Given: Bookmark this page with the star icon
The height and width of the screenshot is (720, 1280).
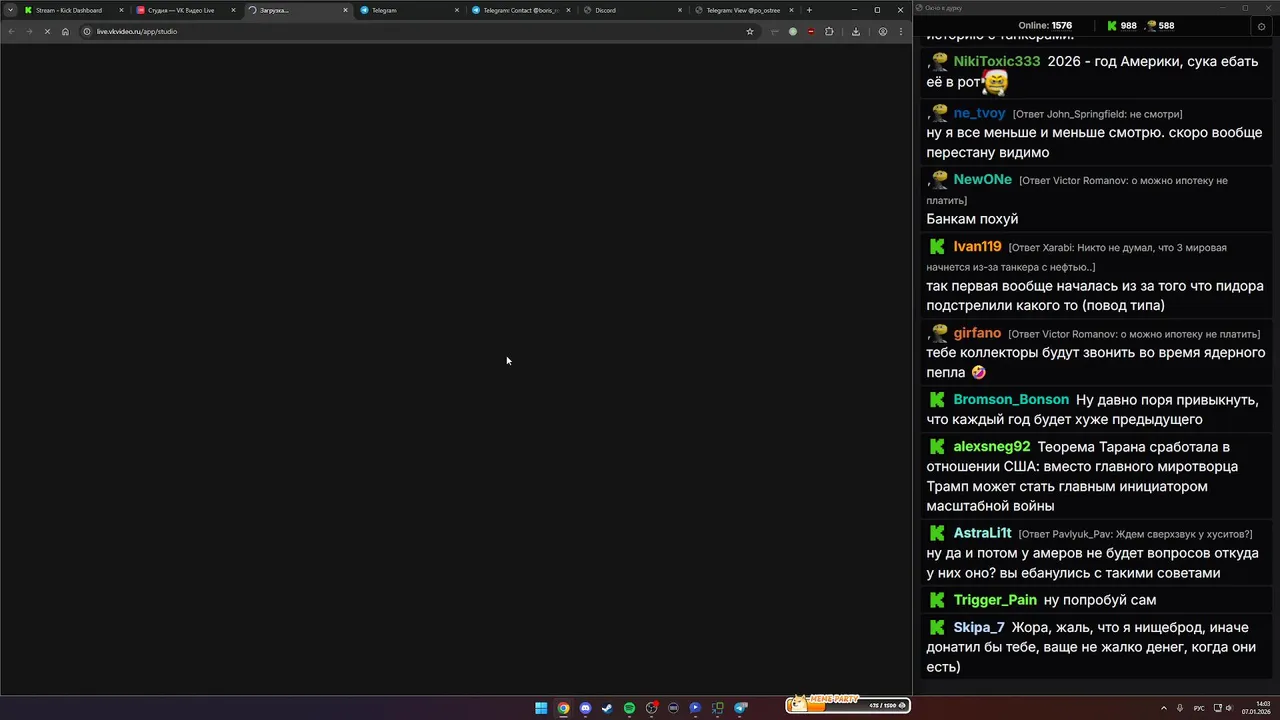Looking at the screenshot, I should [x=749, y=31].
